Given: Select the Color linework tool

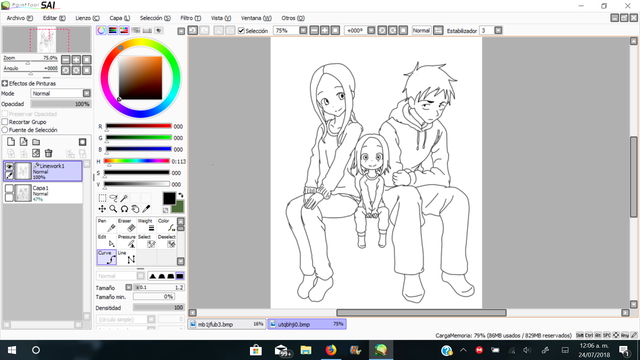Looking at the screenshot, I should click(166, 225).
